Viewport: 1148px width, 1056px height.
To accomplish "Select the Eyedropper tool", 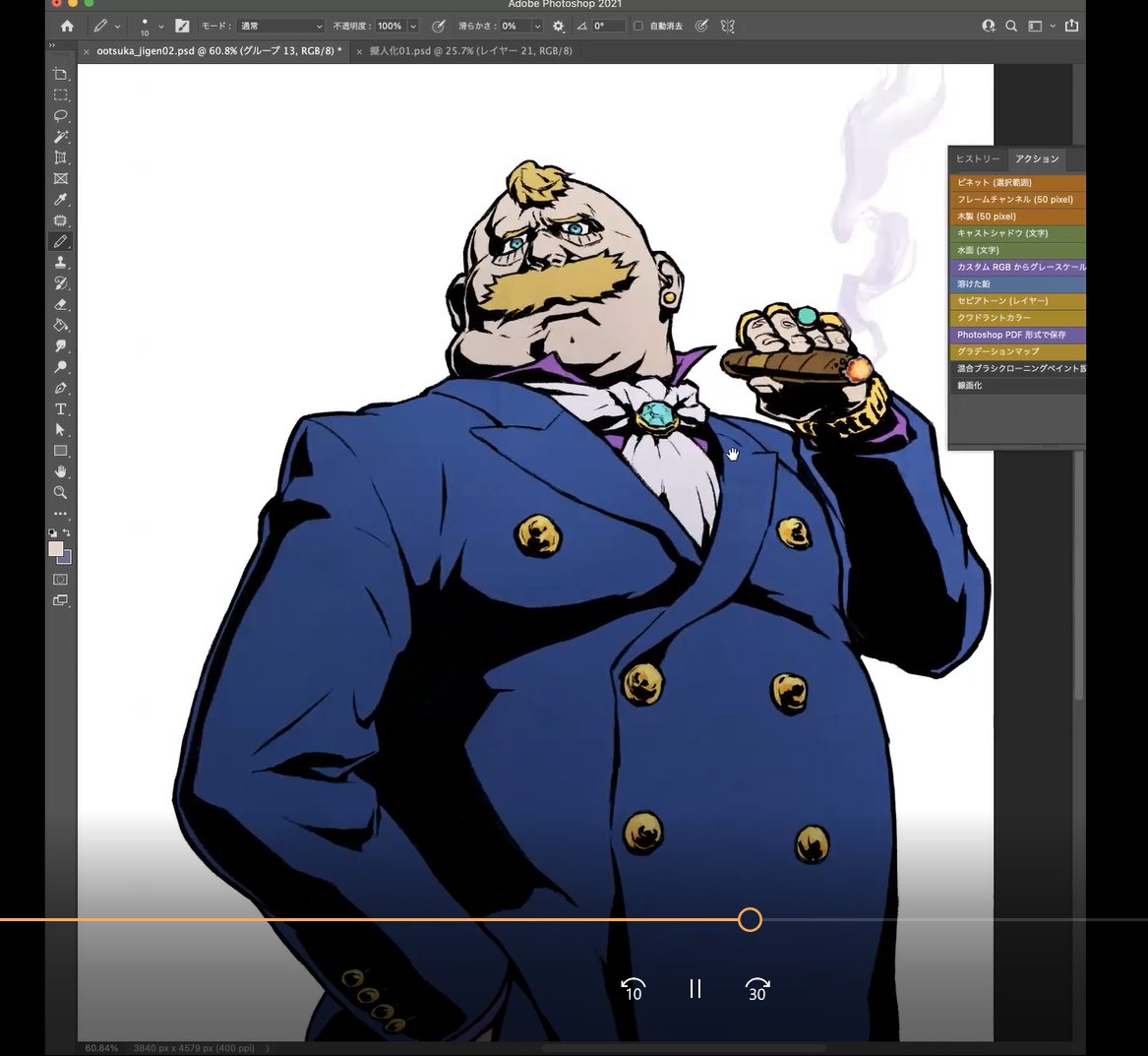I will [61, 199].
